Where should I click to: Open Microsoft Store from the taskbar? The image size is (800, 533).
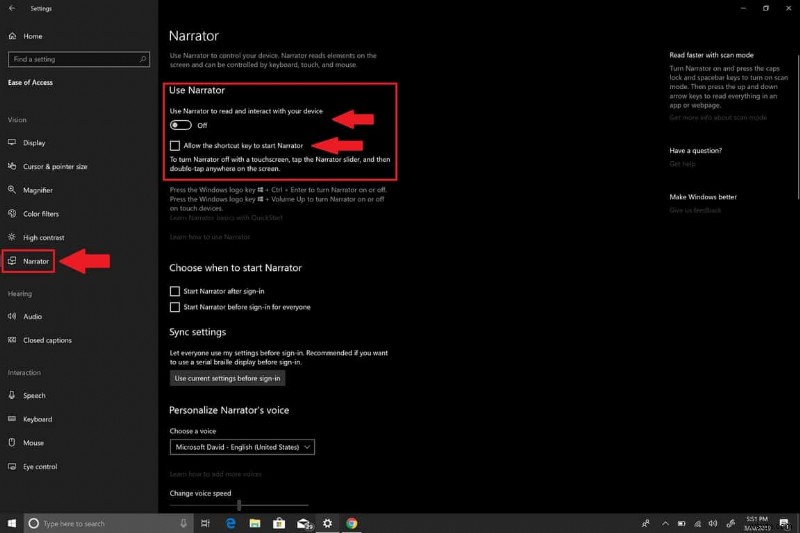(x=279, y=523)
